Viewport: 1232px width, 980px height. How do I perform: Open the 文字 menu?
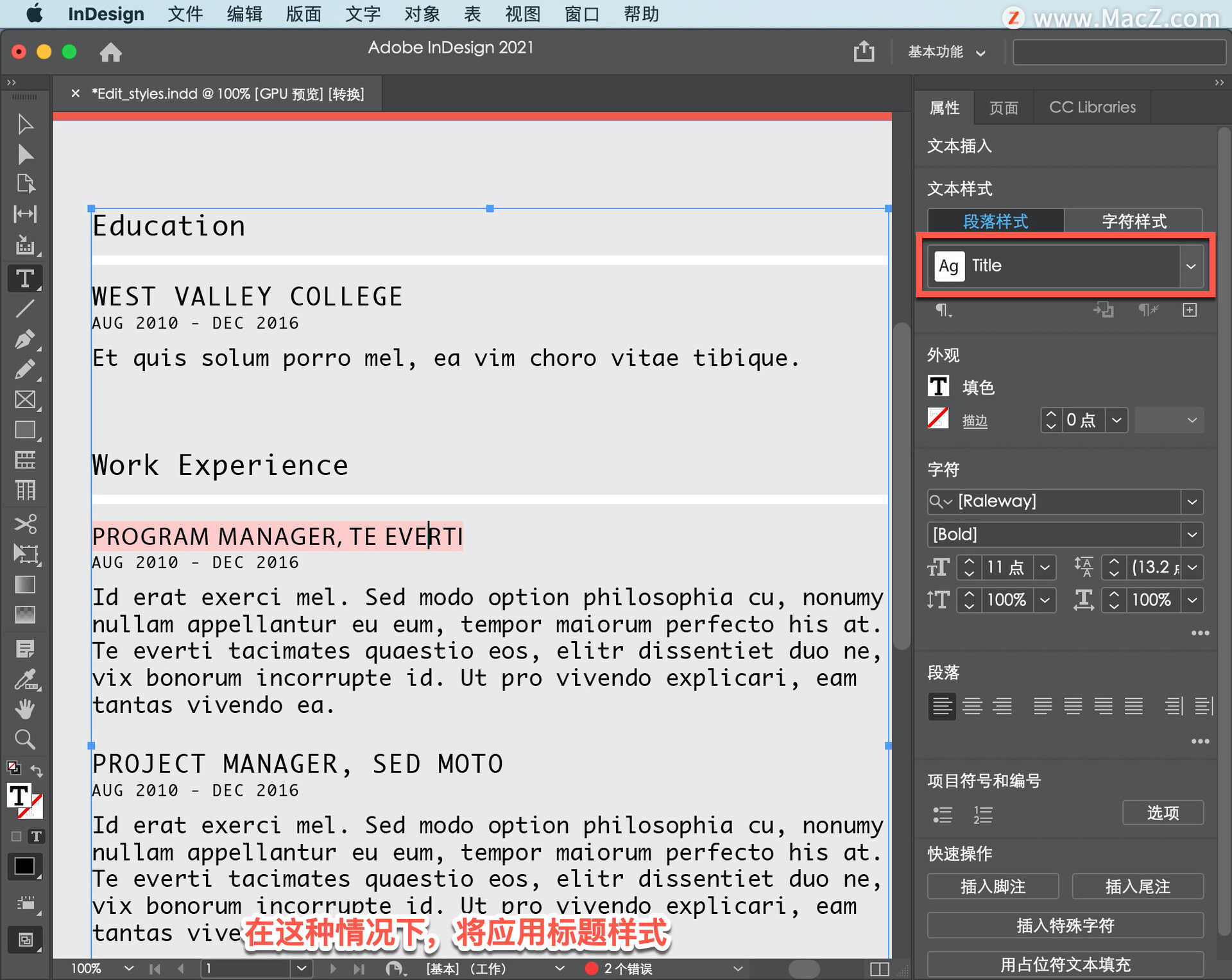[363, 13]
